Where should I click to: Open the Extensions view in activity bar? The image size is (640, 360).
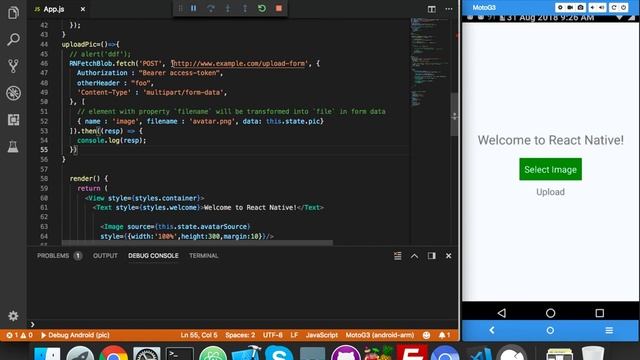click(x=13, y=120)
